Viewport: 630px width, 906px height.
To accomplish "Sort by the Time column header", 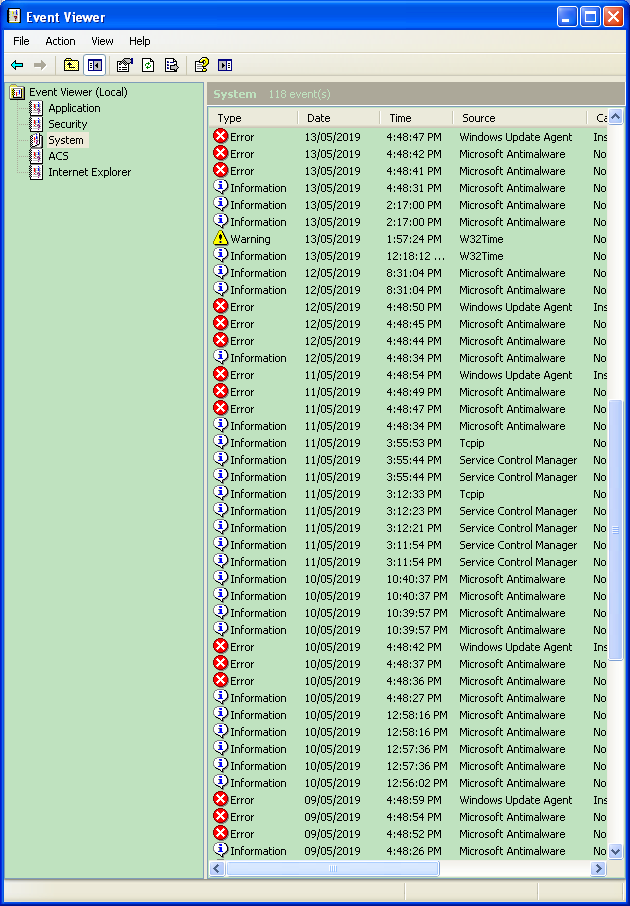I will point(416,118).
